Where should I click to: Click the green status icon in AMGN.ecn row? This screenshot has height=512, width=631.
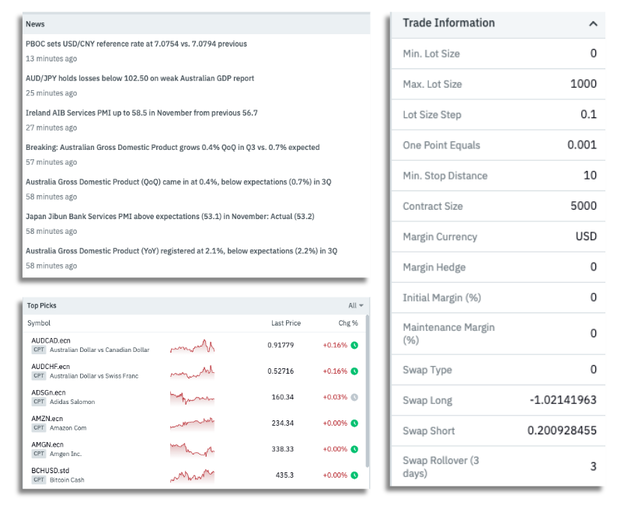point(354,449)
